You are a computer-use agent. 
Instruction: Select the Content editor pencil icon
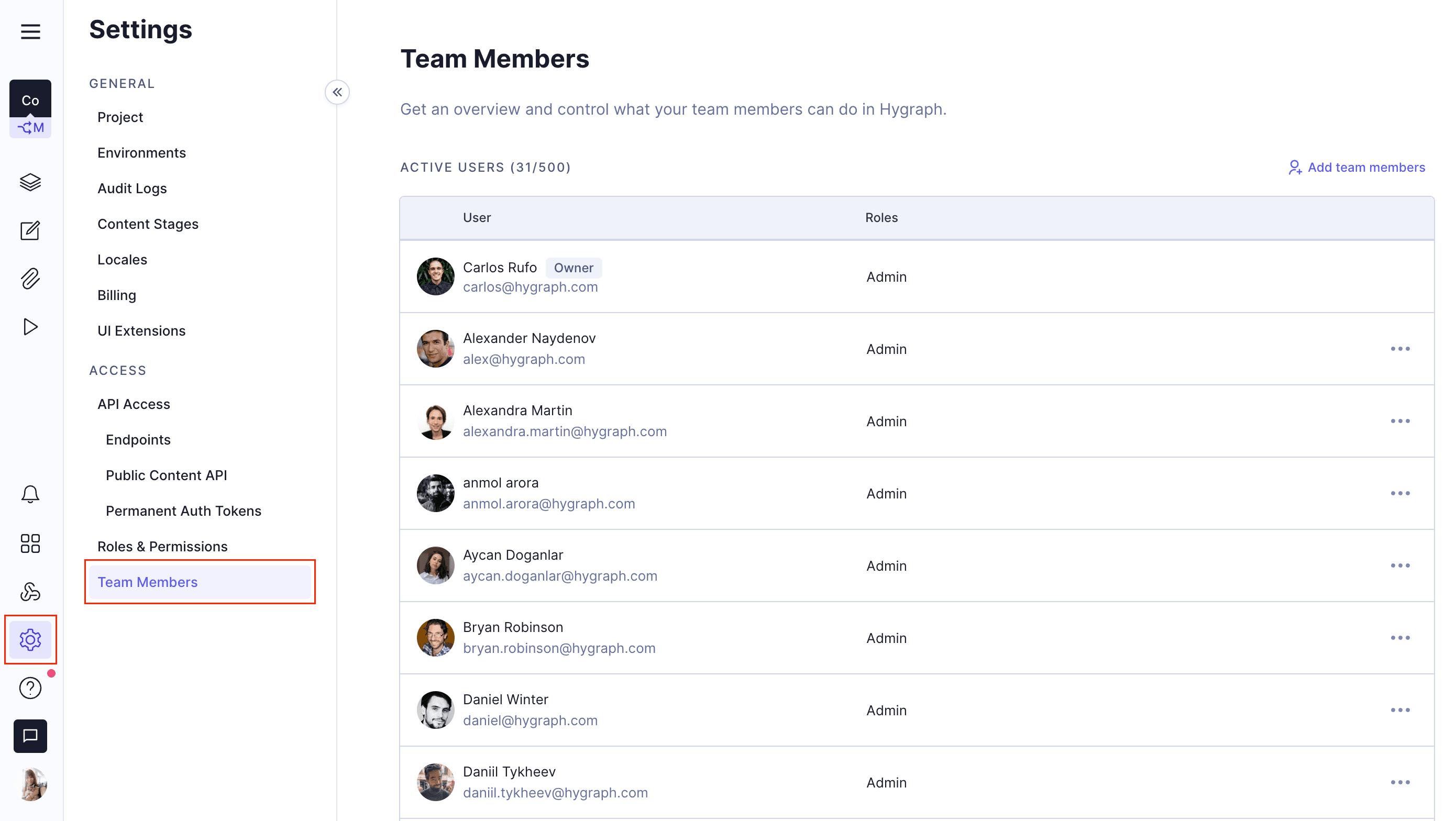pos(30,230)
